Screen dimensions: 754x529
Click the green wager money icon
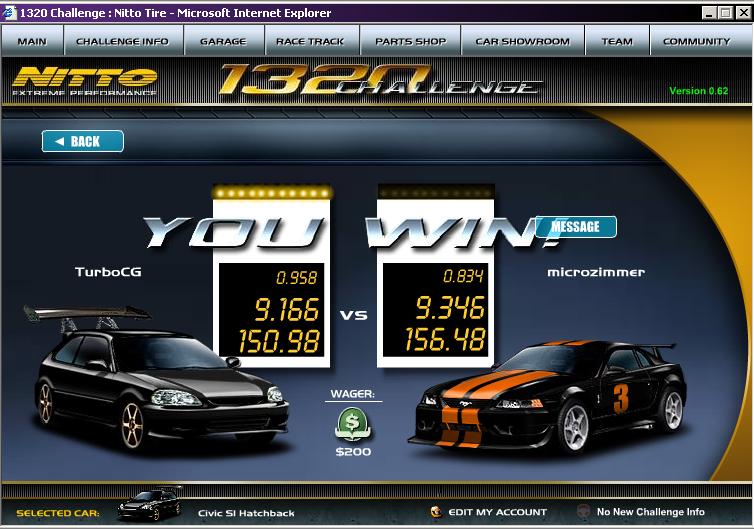point(352,424)
